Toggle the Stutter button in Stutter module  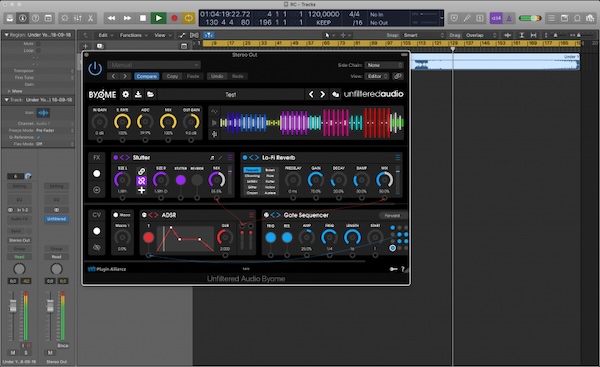180,180
